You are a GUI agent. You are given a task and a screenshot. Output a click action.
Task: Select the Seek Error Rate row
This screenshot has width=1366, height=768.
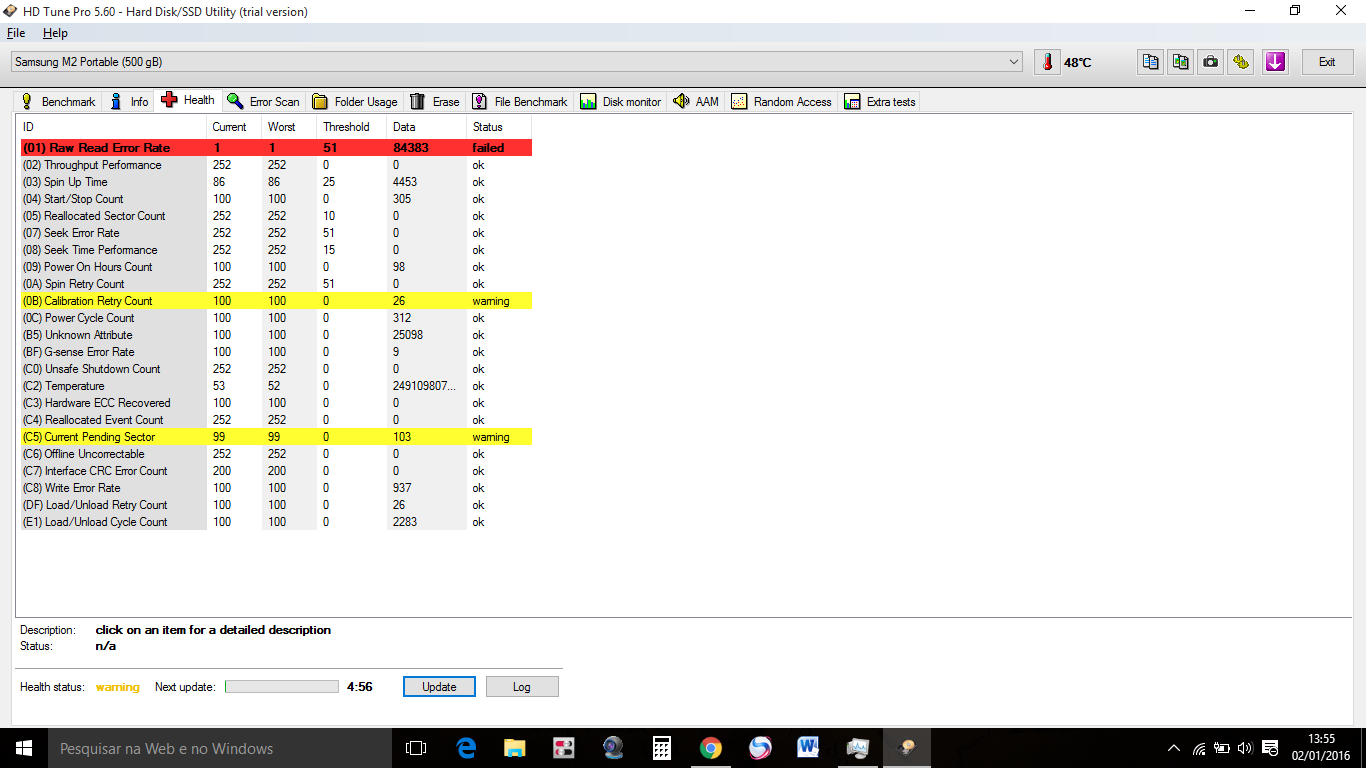point(276,233)
